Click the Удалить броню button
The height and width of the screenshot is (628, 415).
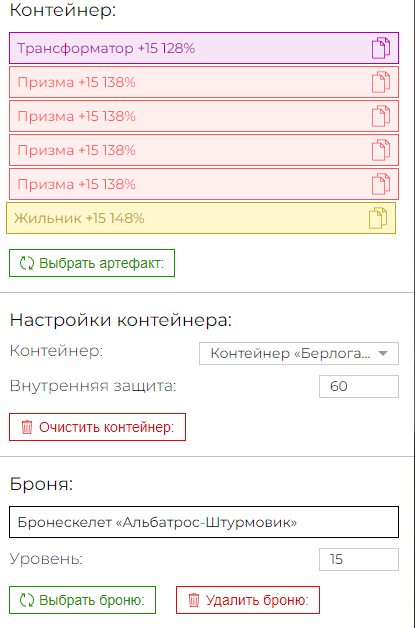coord(248,600)
